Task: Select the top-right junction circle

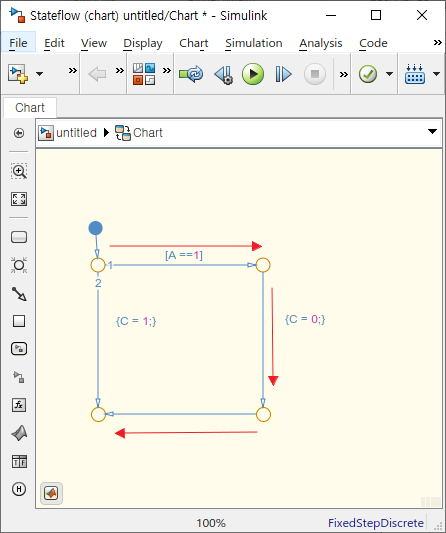Action: 263,265
